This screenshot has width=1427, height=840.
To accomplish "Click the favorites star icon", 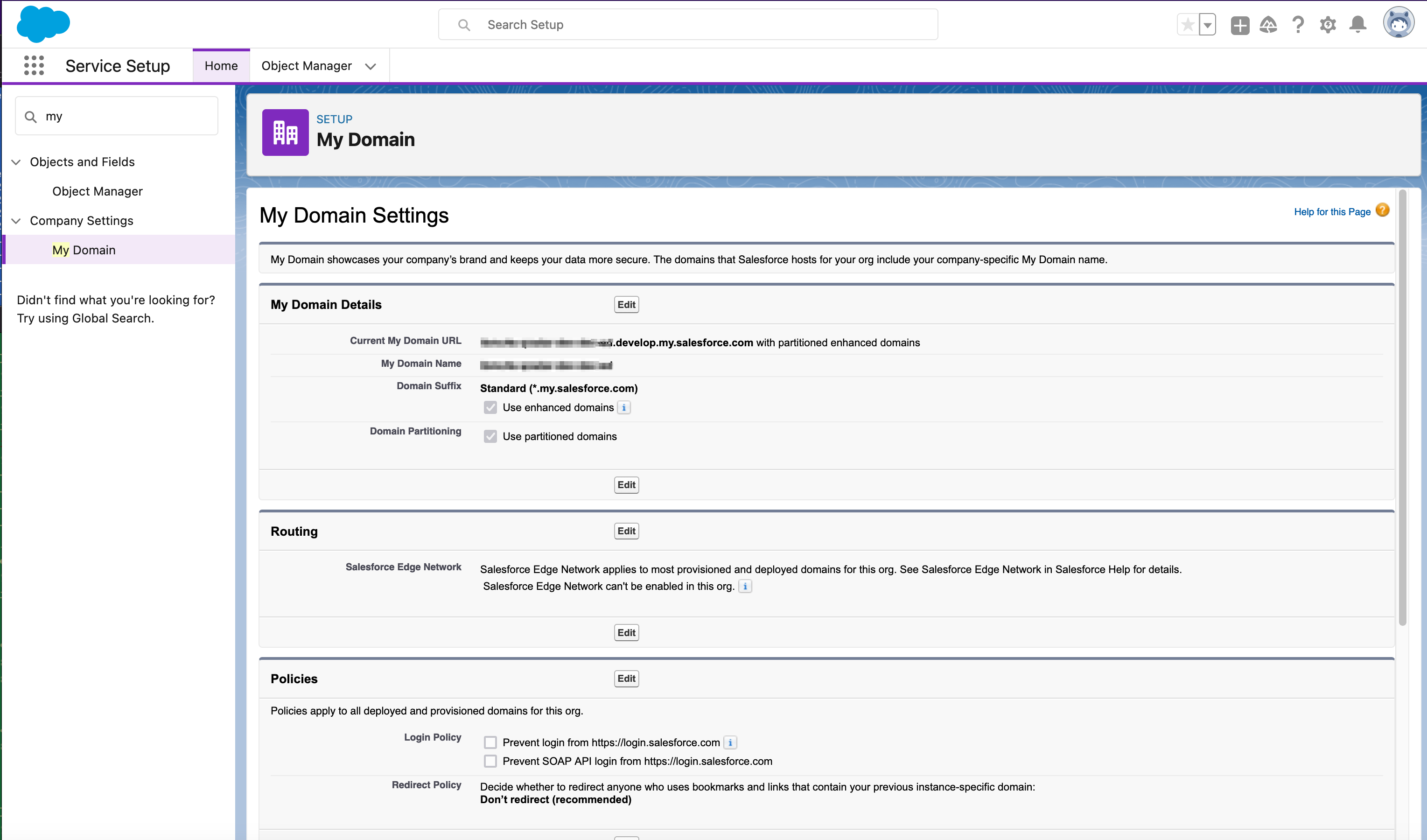I will tap(1186, 24).
